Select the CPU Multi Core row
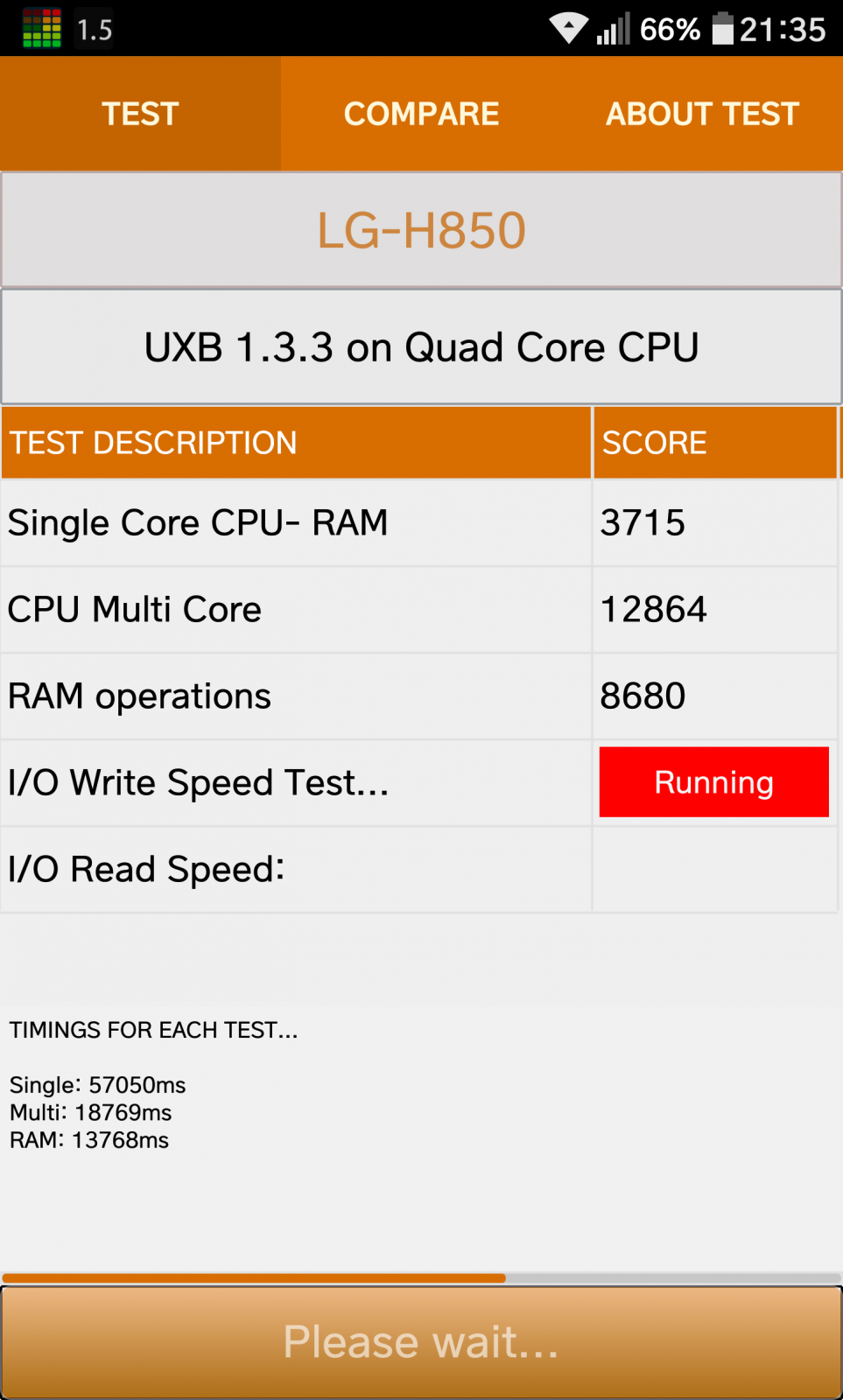The width and height of the screenshot is (843, 1400). [x=418, y=610]
